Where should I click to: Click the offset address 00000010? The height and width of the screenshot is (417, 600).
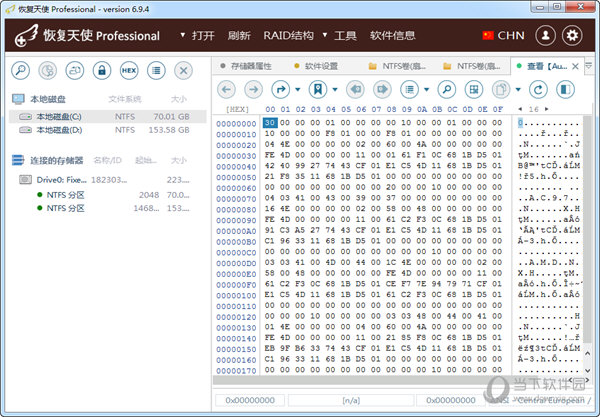(x=236, y=135)
